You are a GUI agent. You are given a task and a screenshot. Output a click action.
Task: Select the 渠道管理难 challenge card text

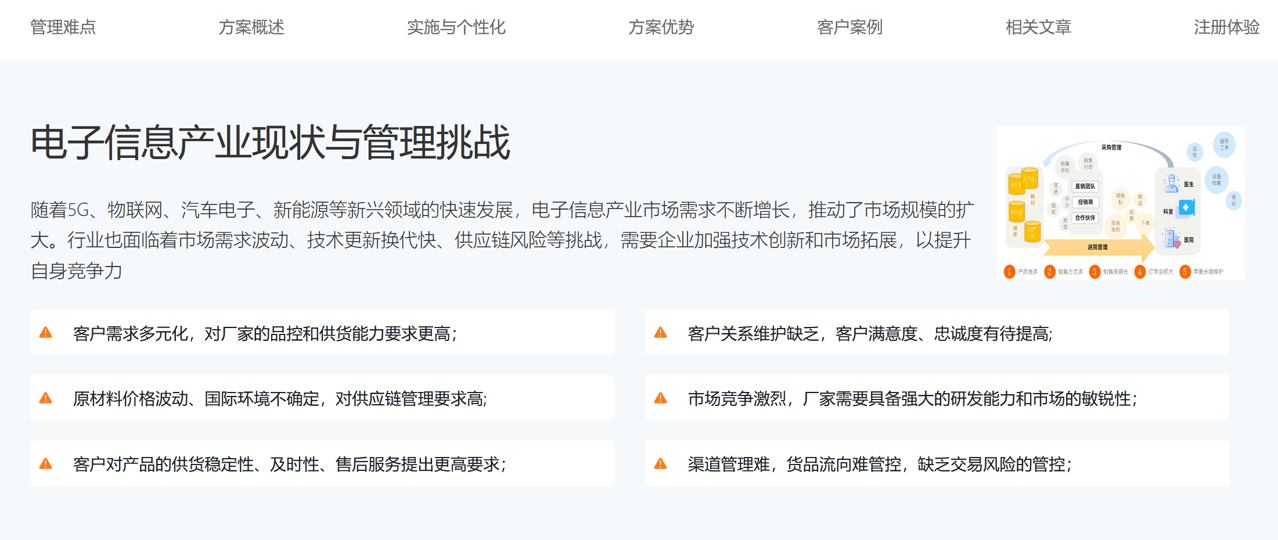pos(879,464)
